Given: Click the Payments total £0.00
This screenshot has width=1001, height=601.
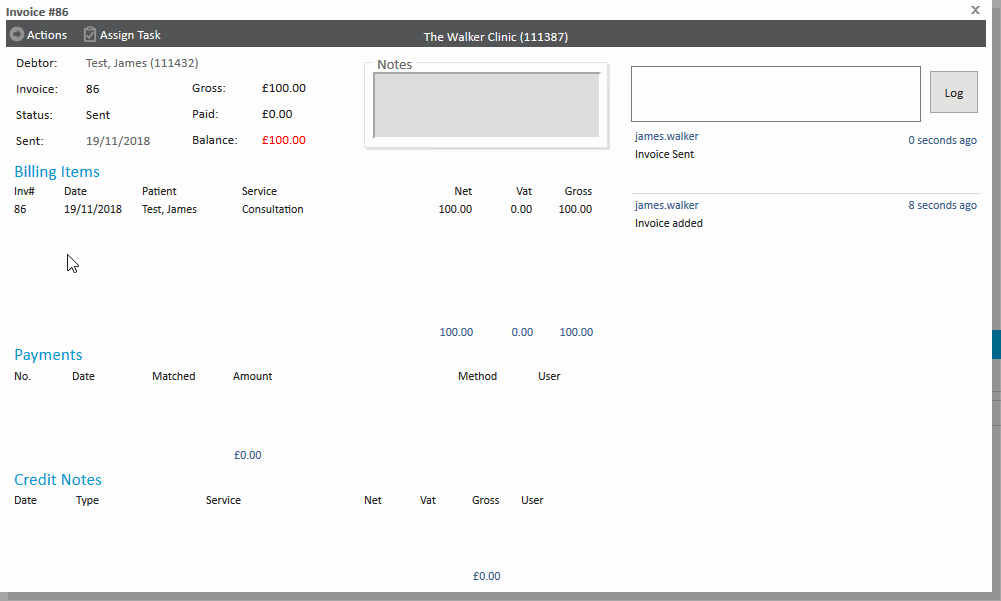Looking at the screenshot, I should tap(248, 455).
